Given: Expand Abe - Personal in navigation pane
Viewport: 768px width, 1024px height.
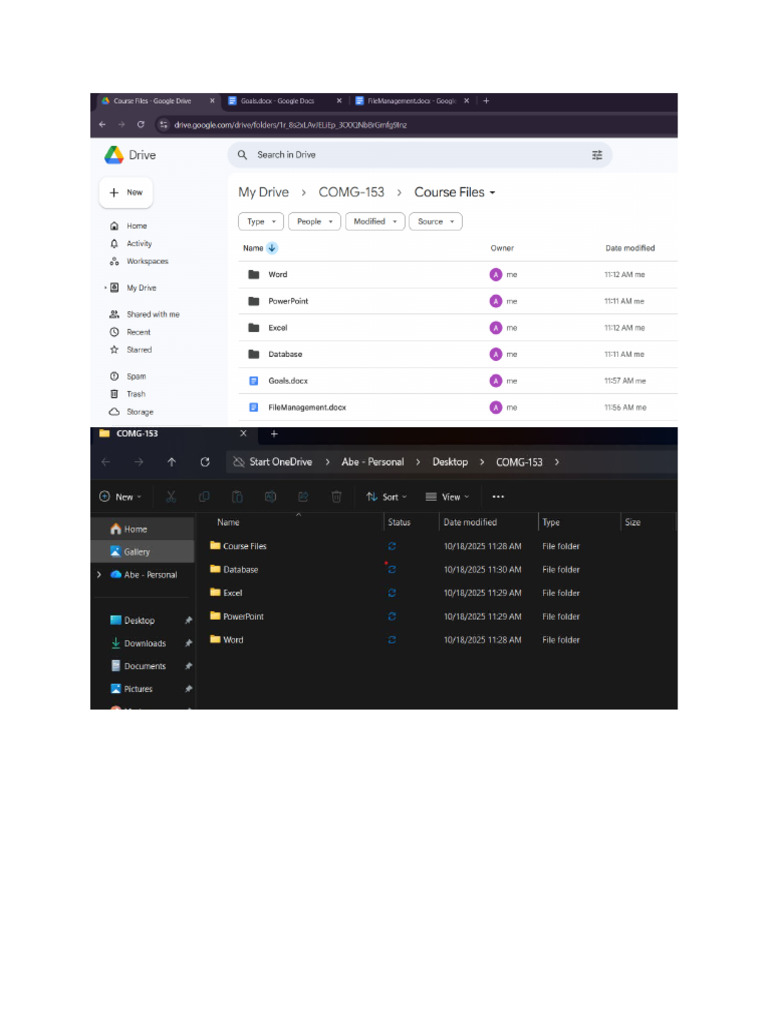Looking at the screenshot, I should coord(99,575).
